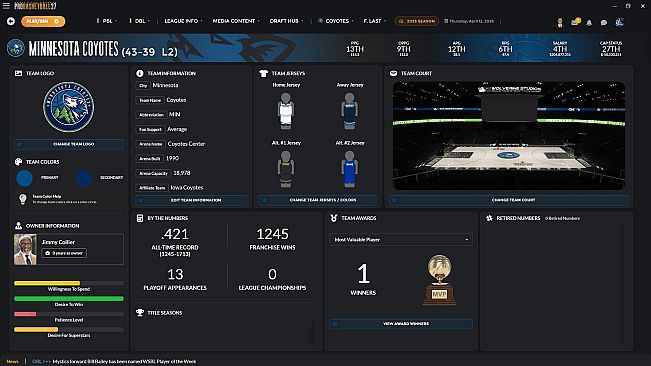This screenshot has width=651, height=366.
Task: Click the orange Play/Sim button
Action: (43, 21)
